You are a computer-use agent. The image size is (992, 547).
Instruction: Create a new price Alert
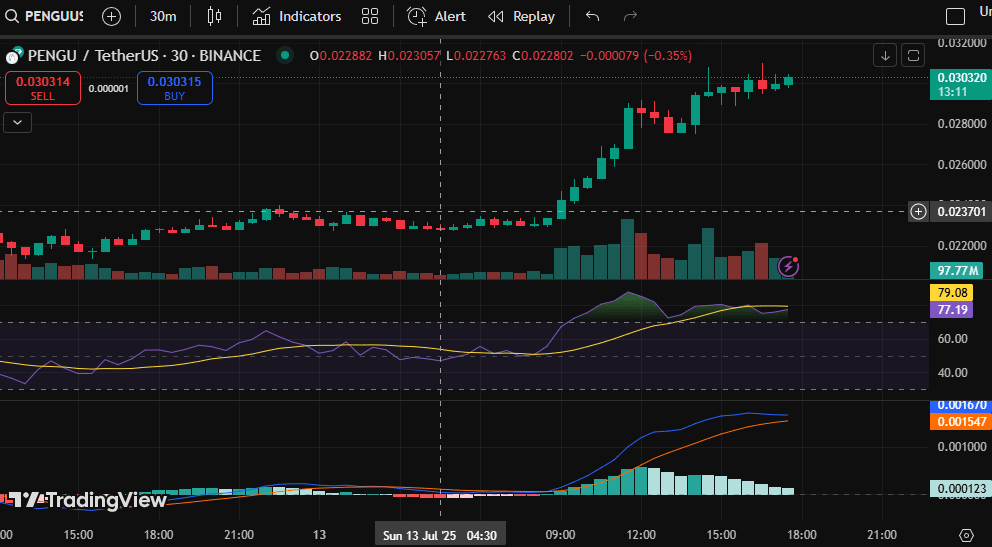click(437, 16)
